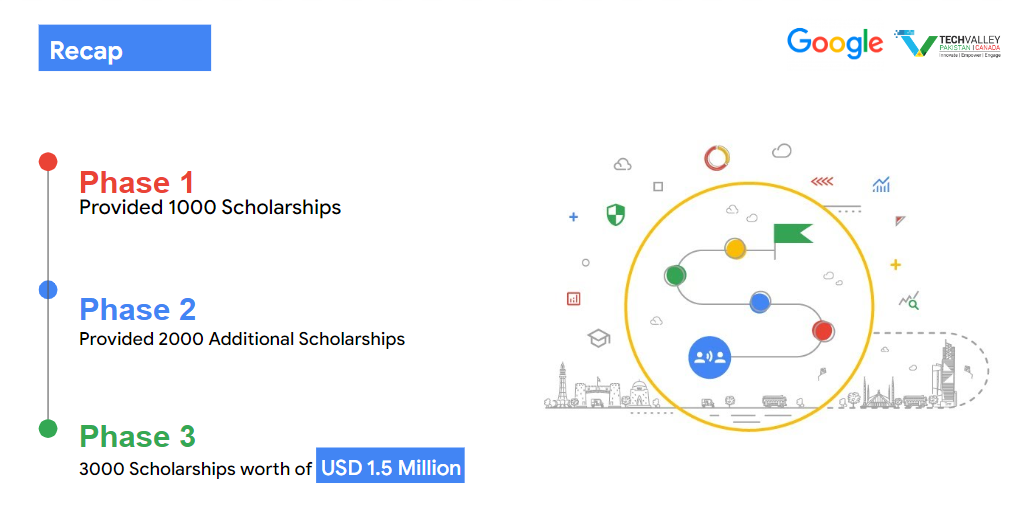The height and width of the screenshot is (532, 1017).
Task: Click the blue bar chart icon
Action: 881,184
